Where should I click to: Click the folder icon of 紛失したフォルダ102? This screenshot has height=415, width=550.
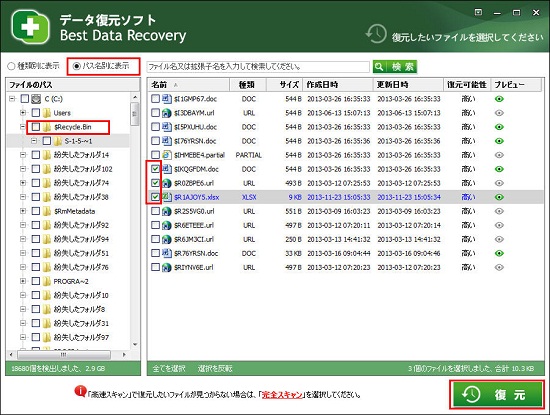[47, 169]
